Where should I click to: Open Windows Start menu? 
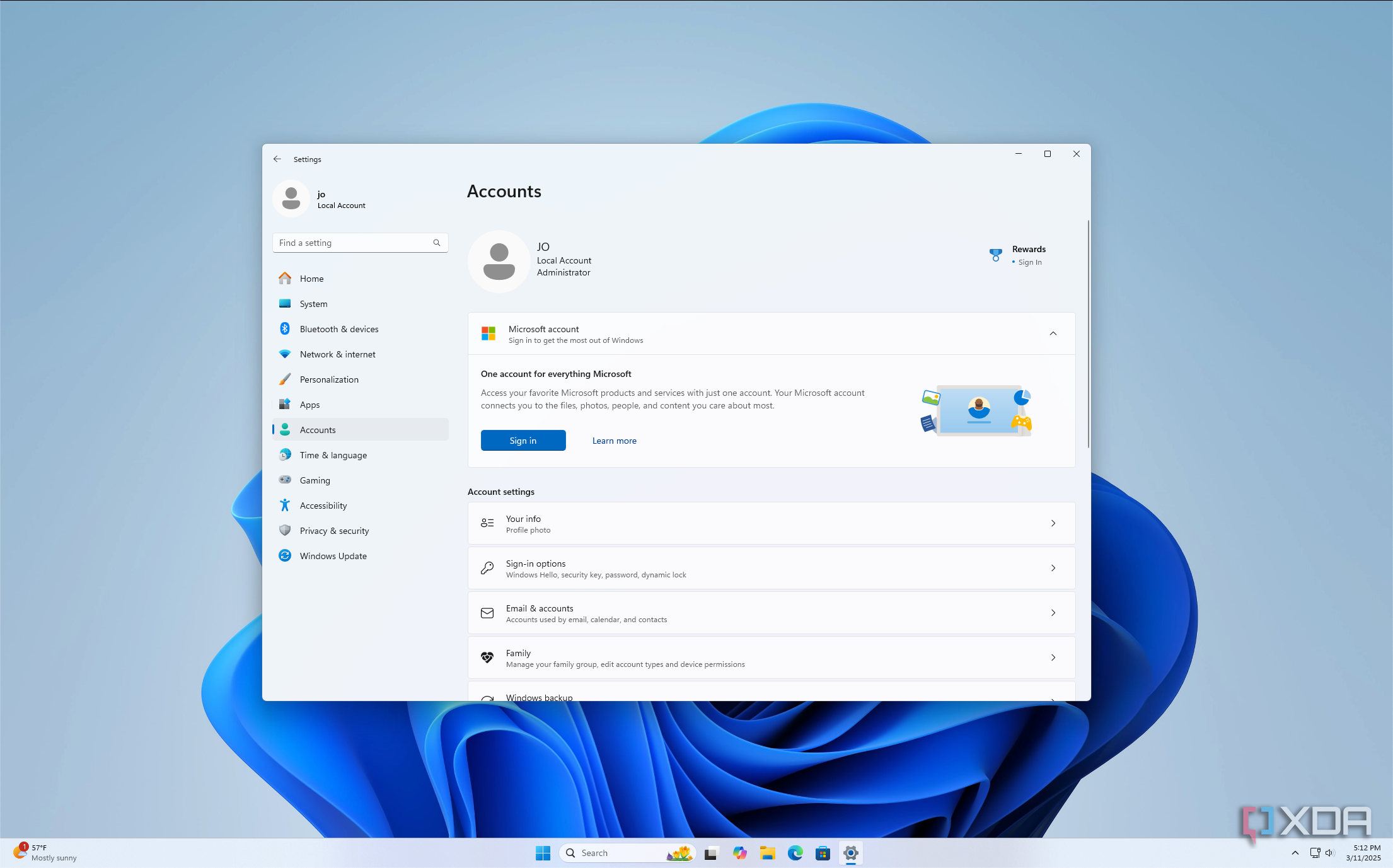(543, 853)
